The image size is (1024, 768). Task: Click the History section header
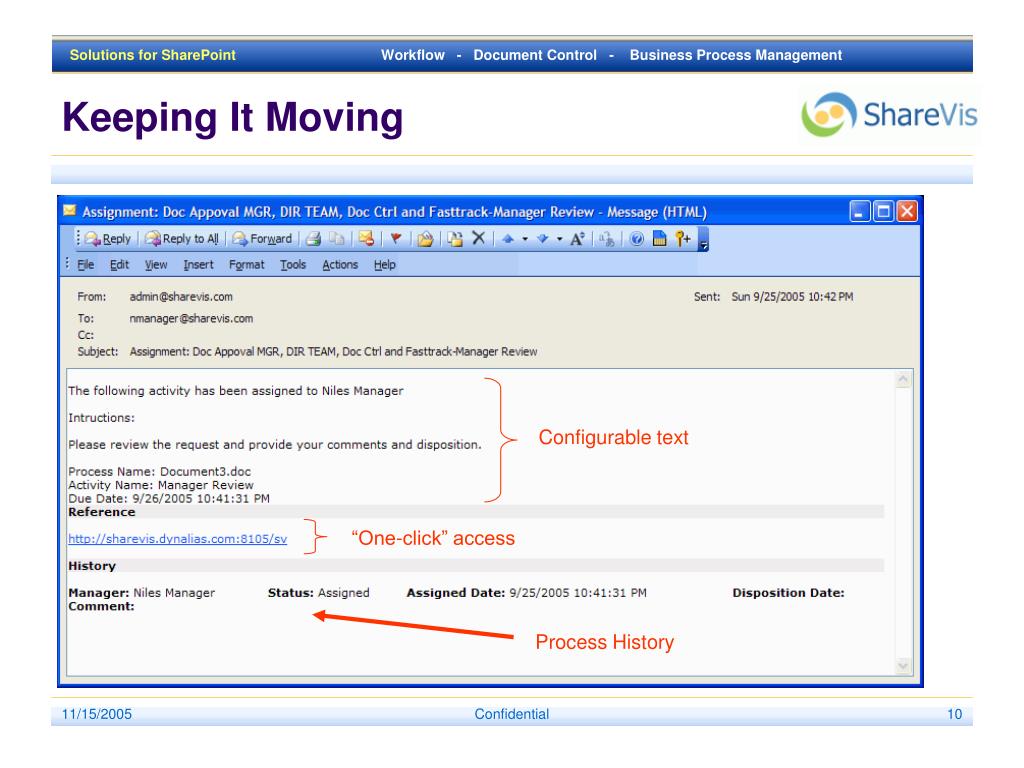92,566
